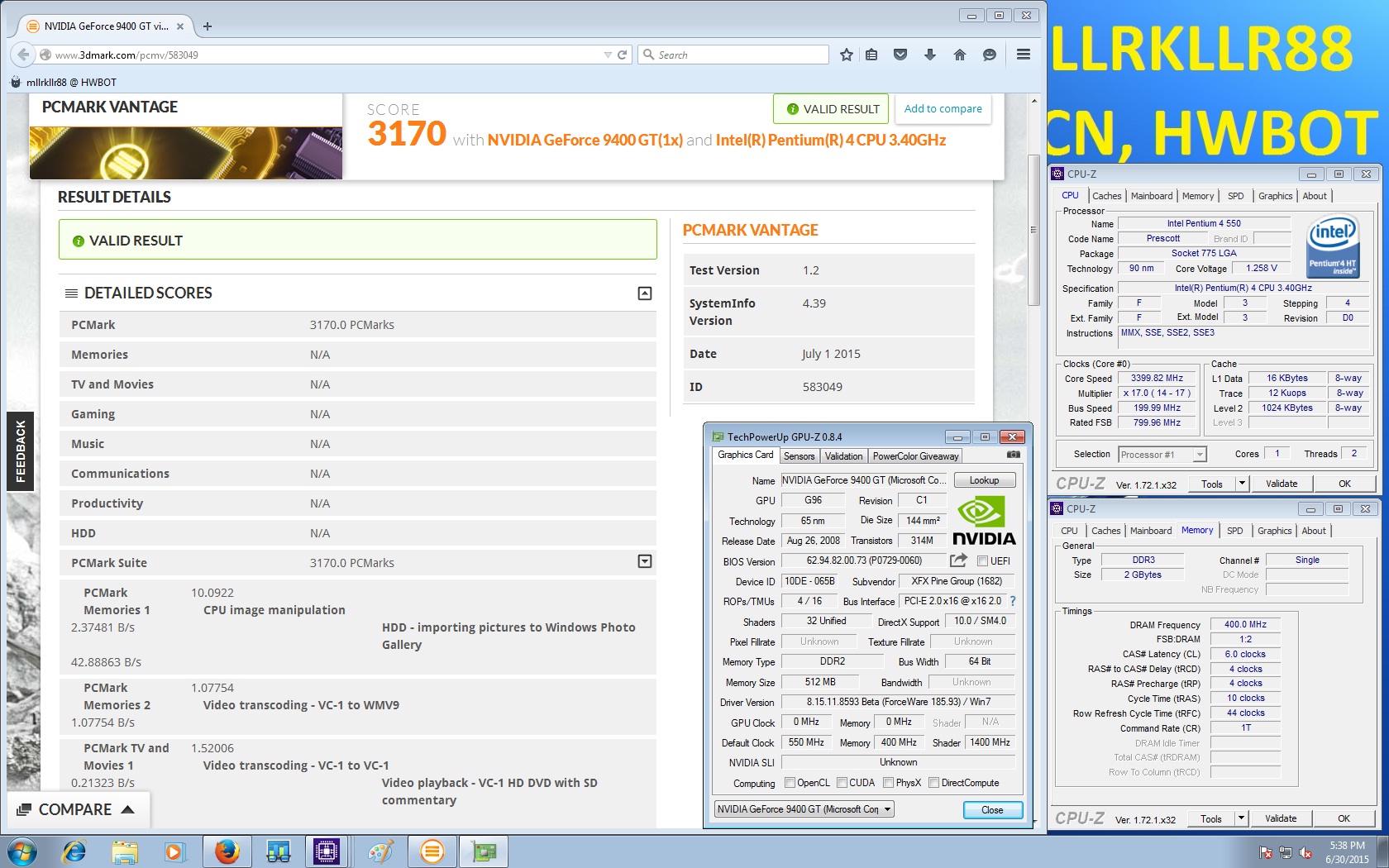This screenshot has width=1389, height=868.
Task: Open GPU-Z taskbar icon
Action: coord(484,851)
